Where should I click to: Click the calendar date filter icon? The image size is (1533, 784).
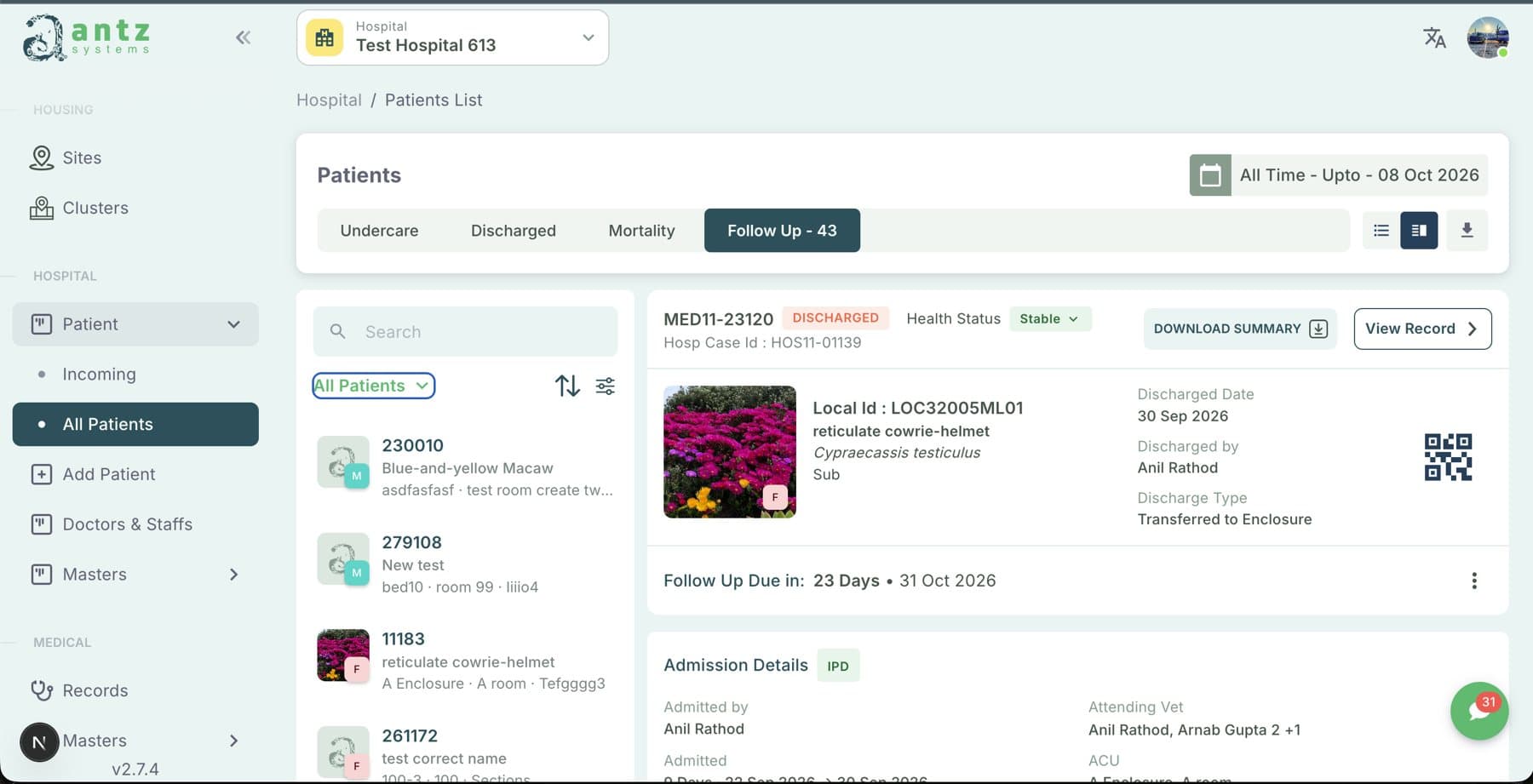point(1210,175)
